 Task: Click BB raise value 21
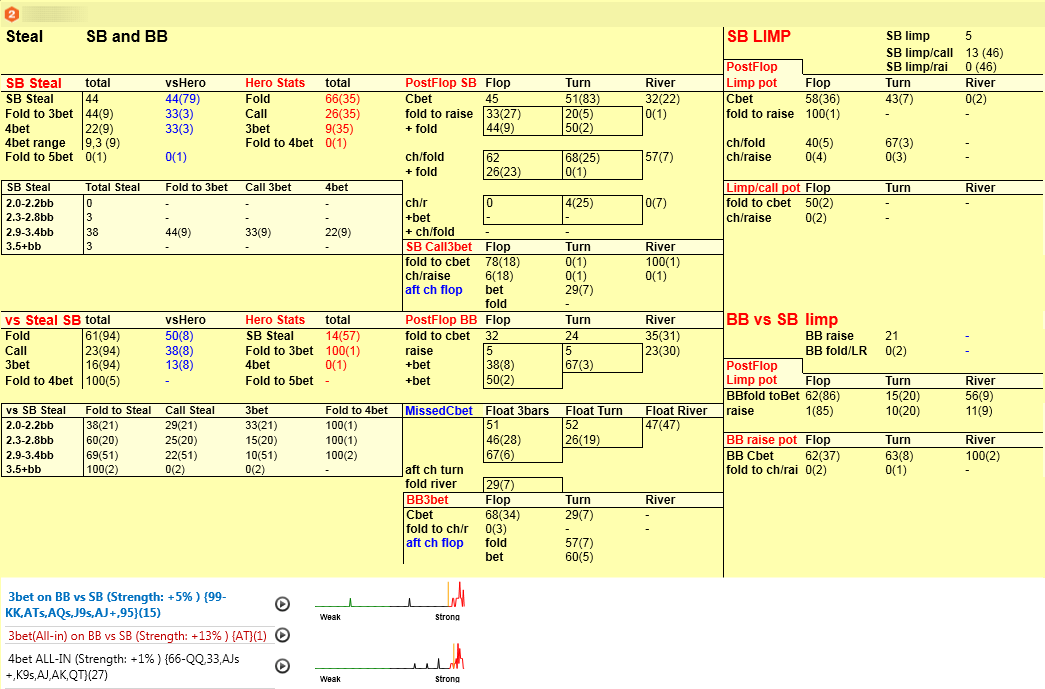click(892, 336)
